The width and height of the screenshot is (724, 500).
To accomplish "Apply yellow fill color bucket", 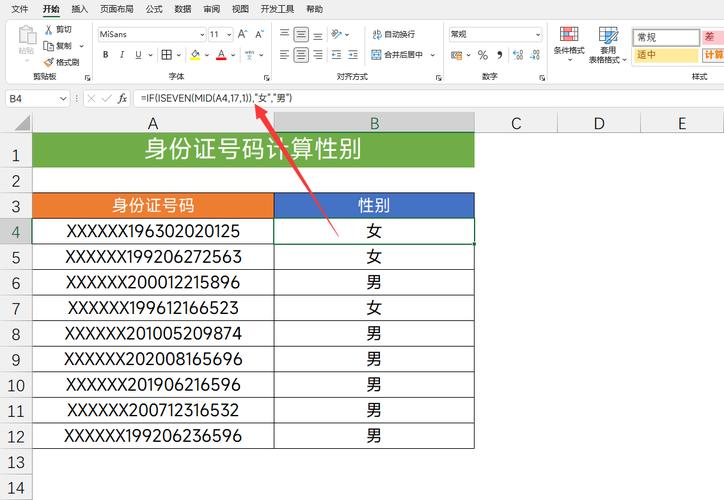I will [195, 55].
